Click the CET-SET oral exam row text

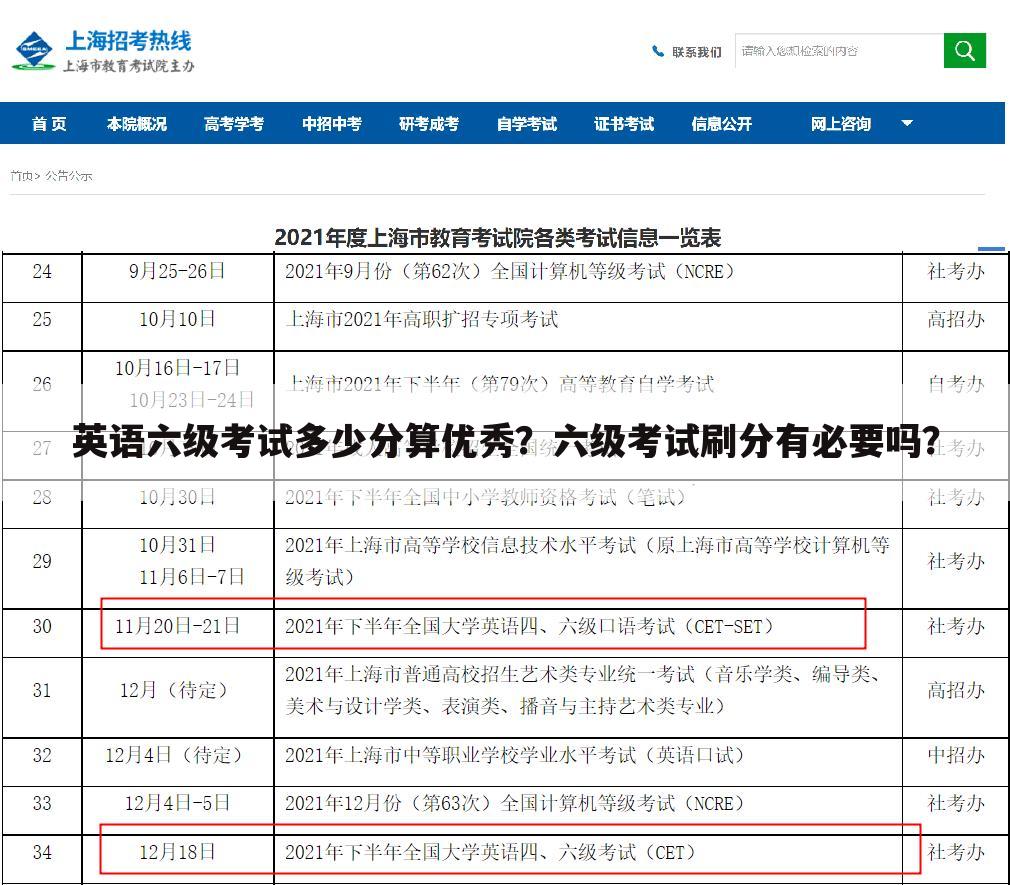tap(529, 625)
